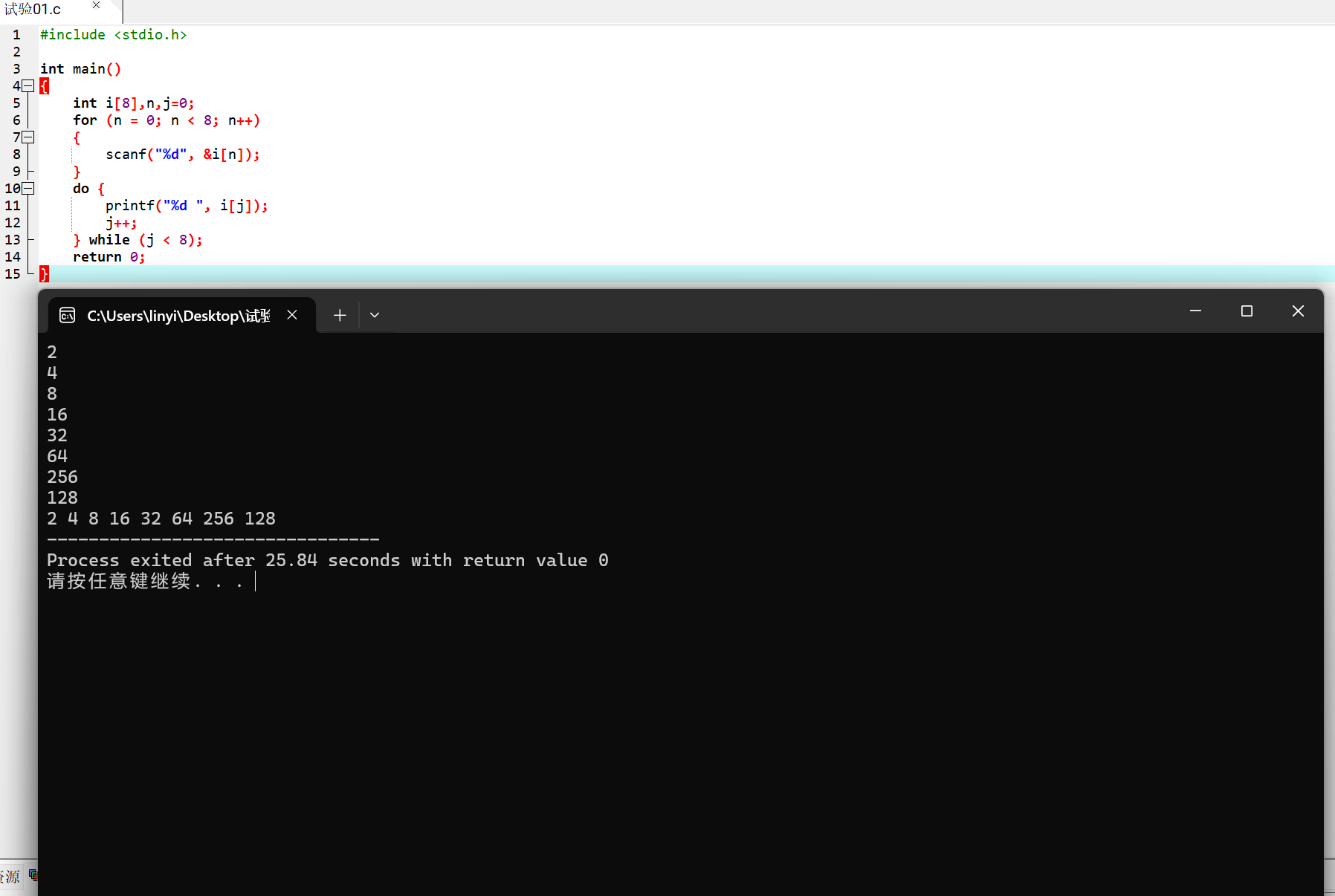Maximize the terminal window
1335x896 pixels.
1247,311
